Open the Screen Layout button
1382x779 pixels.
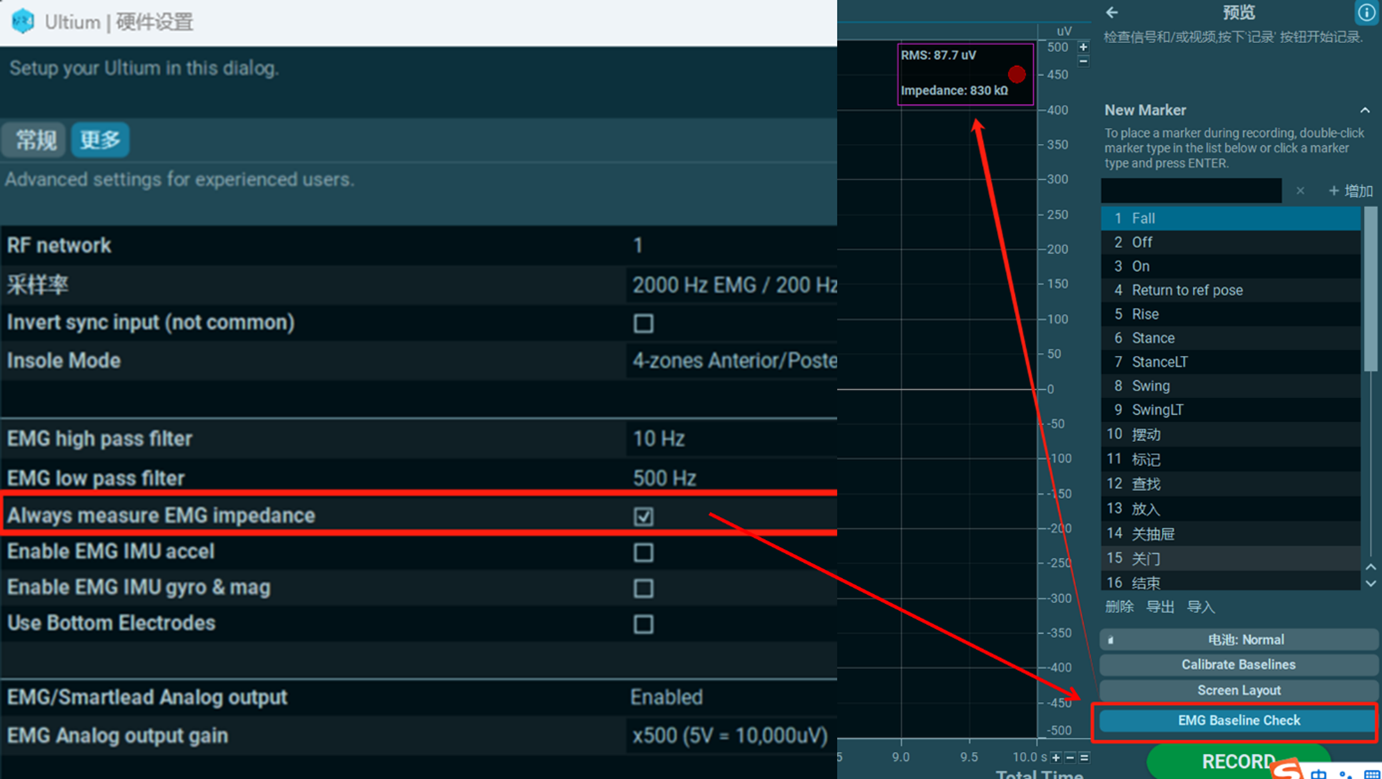pos(1239,691)
